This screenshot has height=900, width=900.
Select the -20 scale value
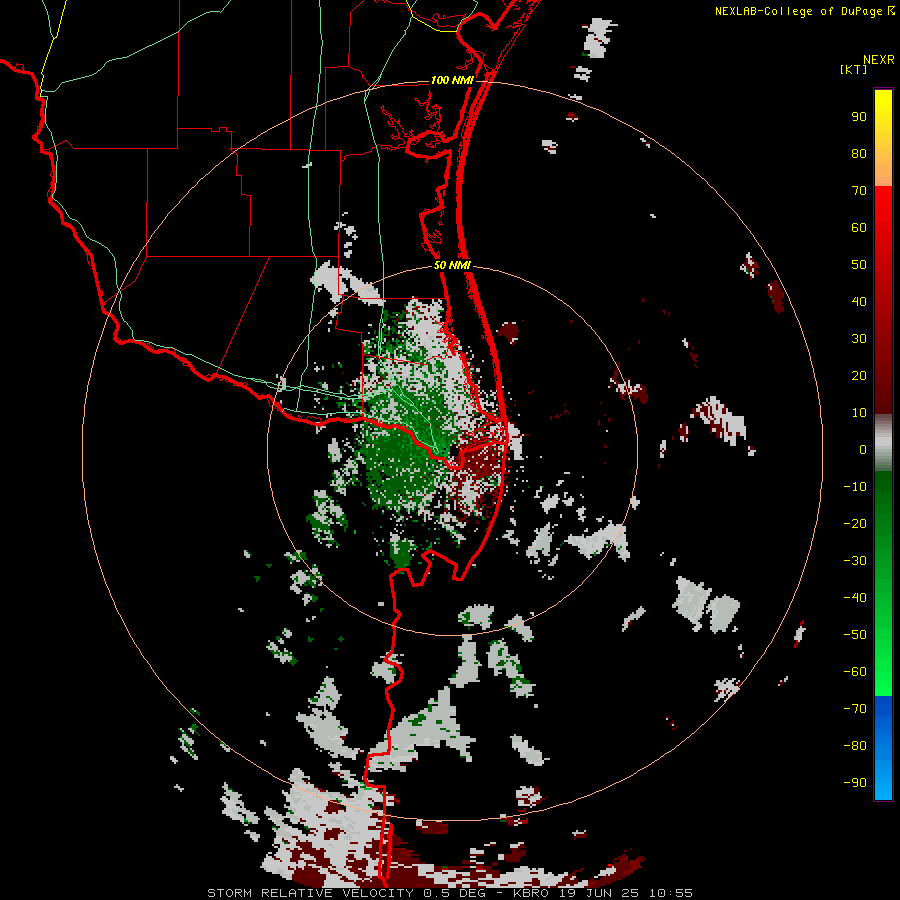click(x=855, y=524)
